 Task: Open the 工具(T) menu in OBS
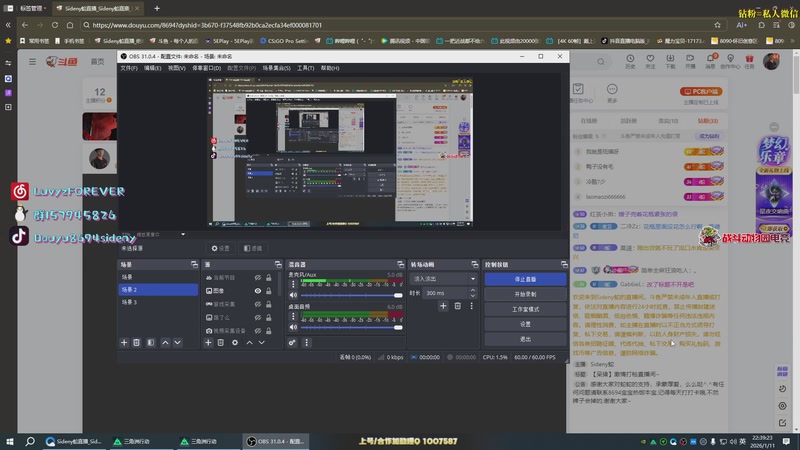tap(305, 68)
